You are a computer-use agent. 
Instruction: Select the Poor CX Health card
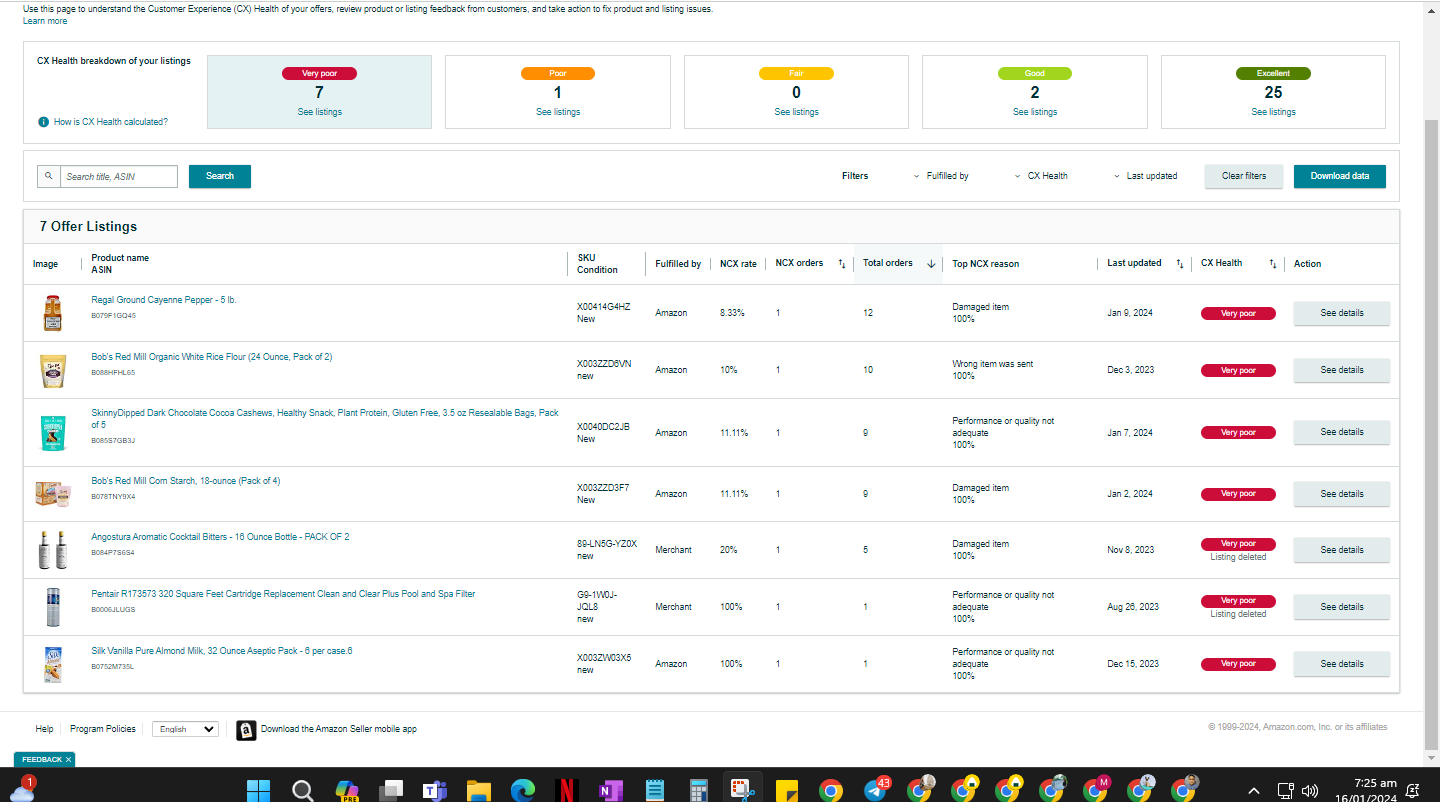(558, 92)
